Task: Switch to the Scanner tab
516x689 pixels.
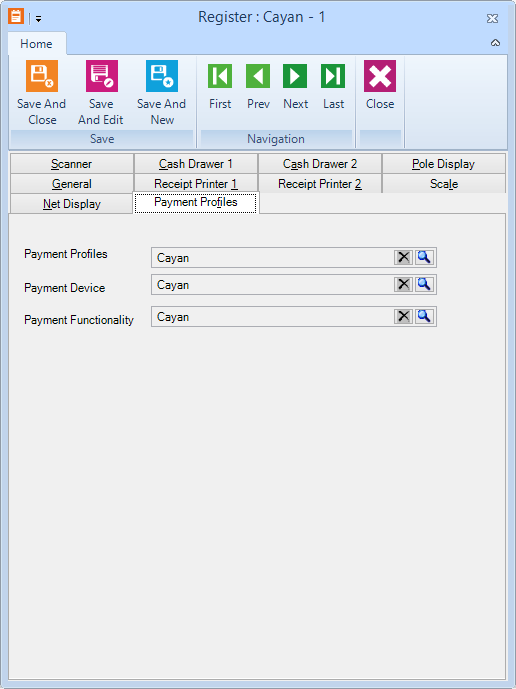Action: point(72,164)
